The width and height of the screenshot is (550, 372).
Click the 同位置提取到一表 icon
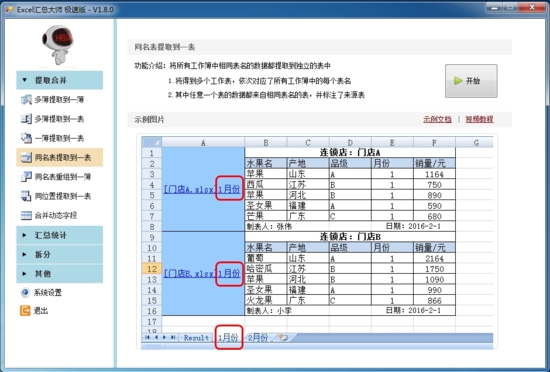pos(26,196)
